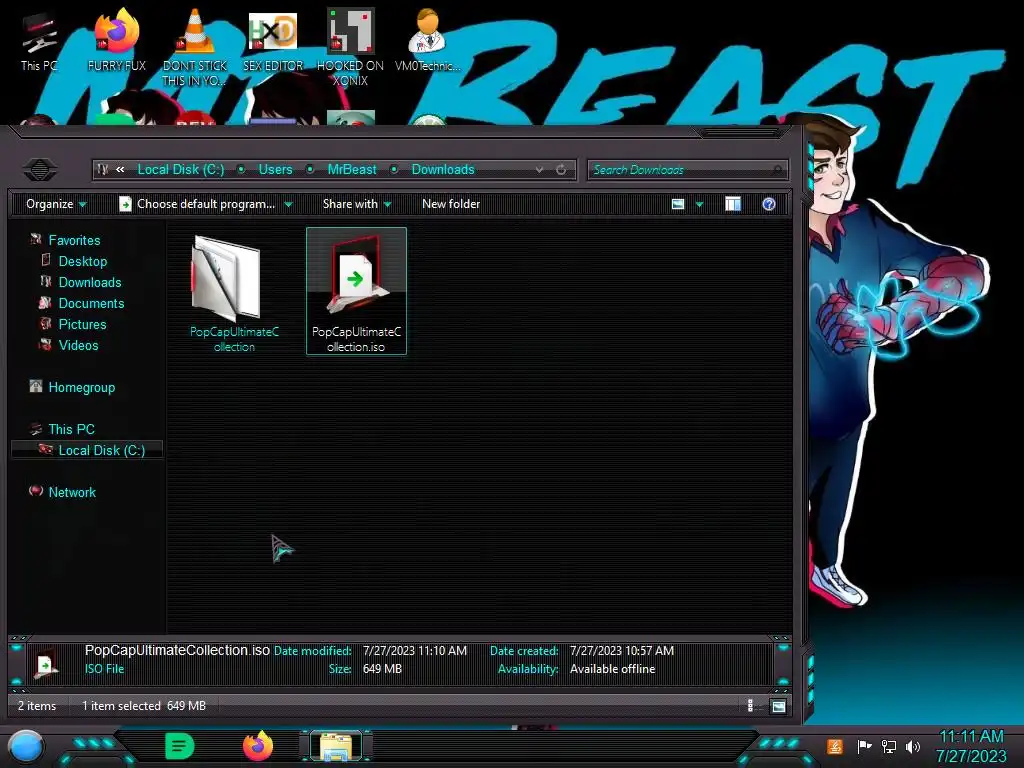Open the Explorer help button
This screenshot has height=768, width=1024.
[769, 204]
